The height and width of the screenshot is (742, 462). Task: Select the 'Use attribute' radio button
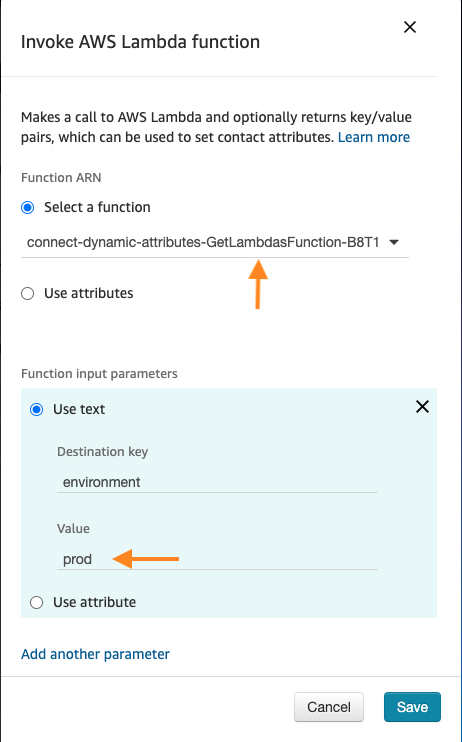36,602
